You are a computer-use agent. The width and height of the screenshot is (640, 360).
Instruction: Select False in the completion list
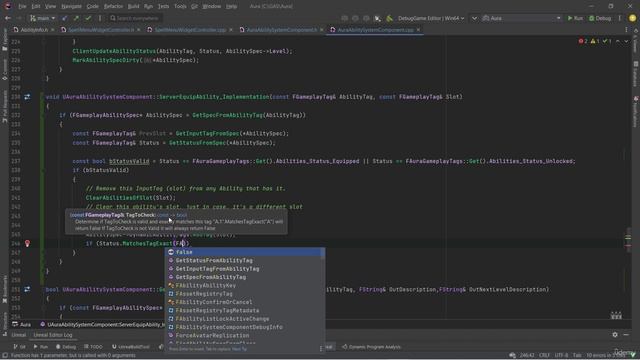click(245, 252)
